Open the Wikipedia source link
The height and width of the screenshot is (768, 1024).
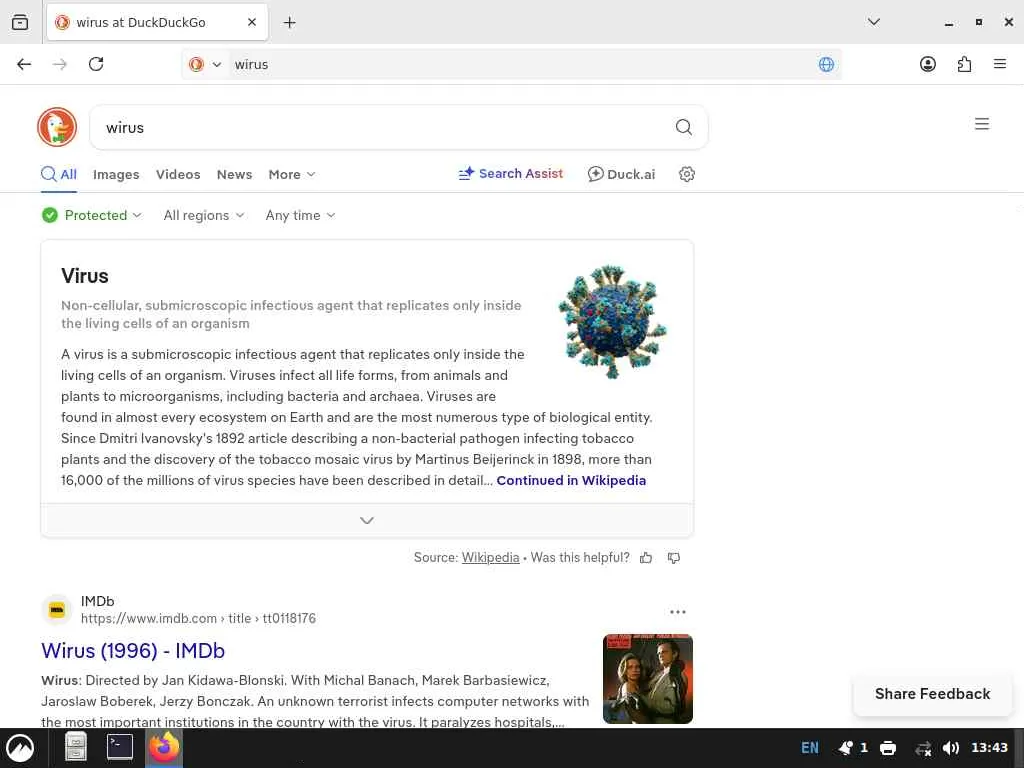tap(490, 558)
